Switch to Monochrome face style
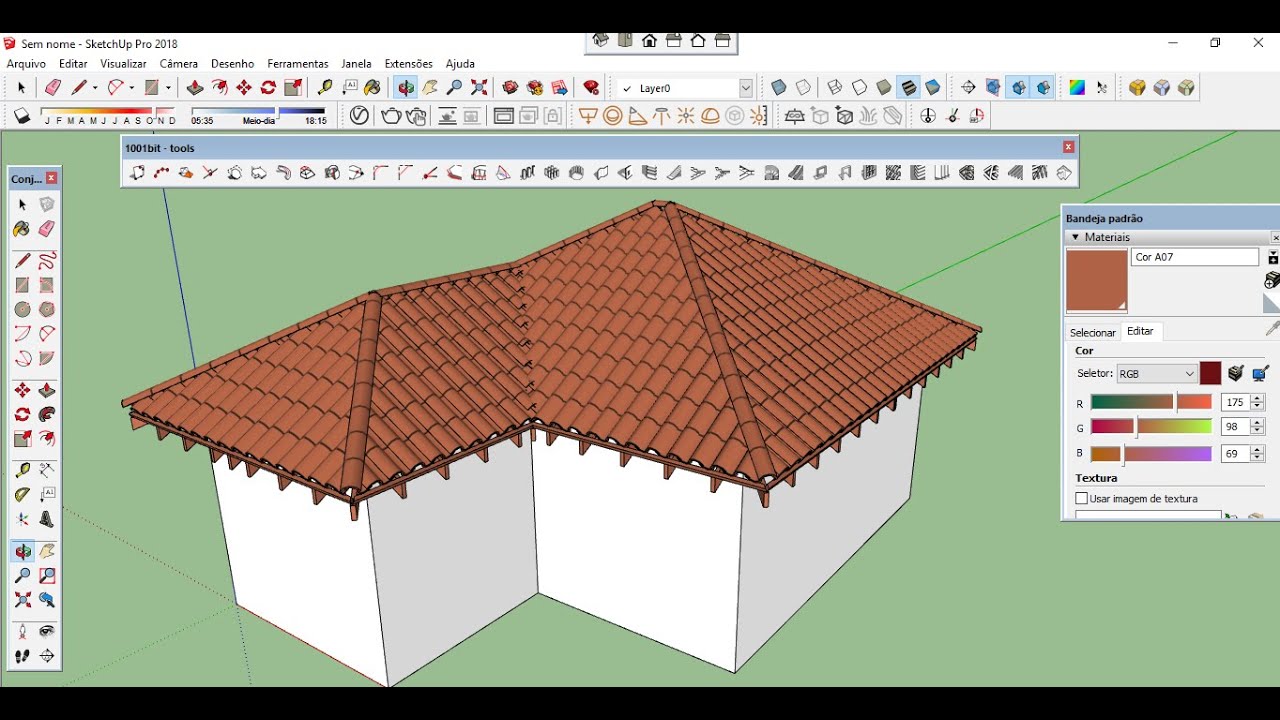Image resolution: width=1280 pixels, height=720 pixels. [x=933, y=88]
